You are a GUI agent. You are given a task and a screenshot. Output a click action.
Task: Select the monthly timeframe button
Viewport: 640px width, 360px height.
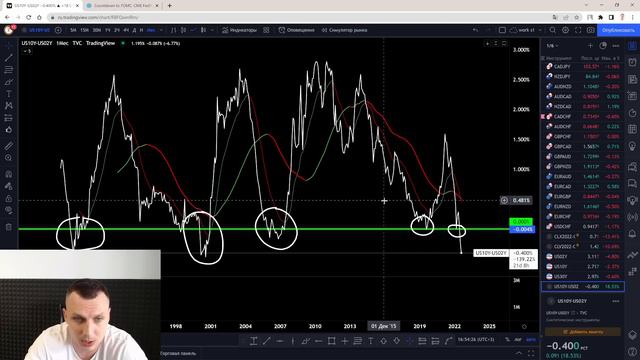(x=151, y=30)
